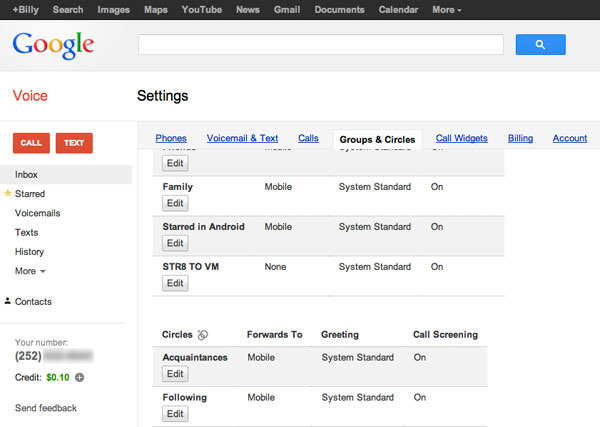Expand More in the left sidebar
The image size is (600, 427).
[30, 271]
